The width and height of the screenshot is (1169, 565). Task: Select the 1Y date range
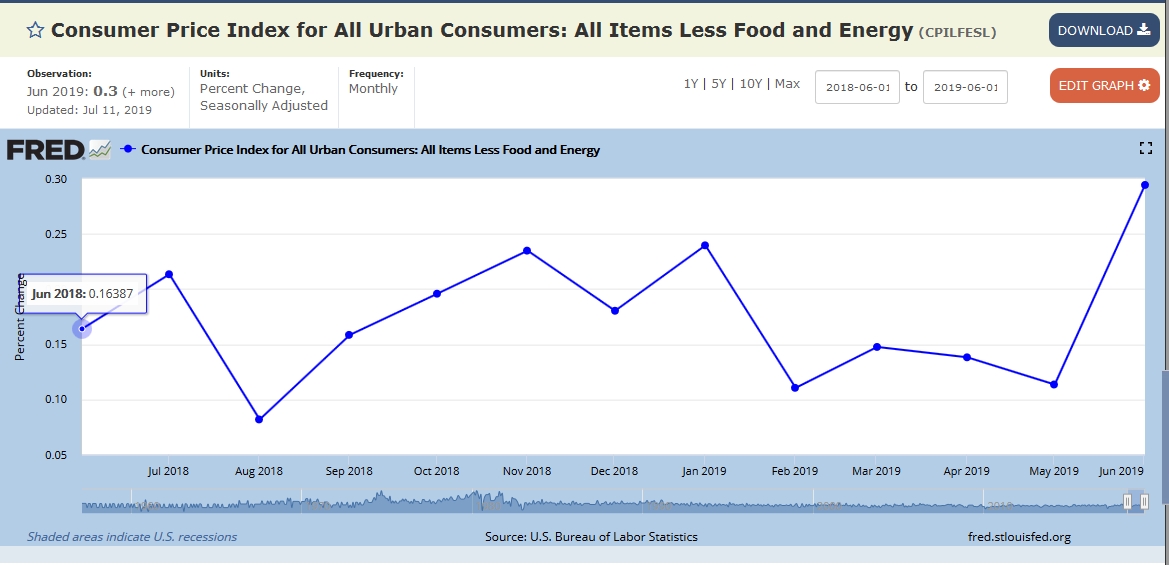coord(691,84)
